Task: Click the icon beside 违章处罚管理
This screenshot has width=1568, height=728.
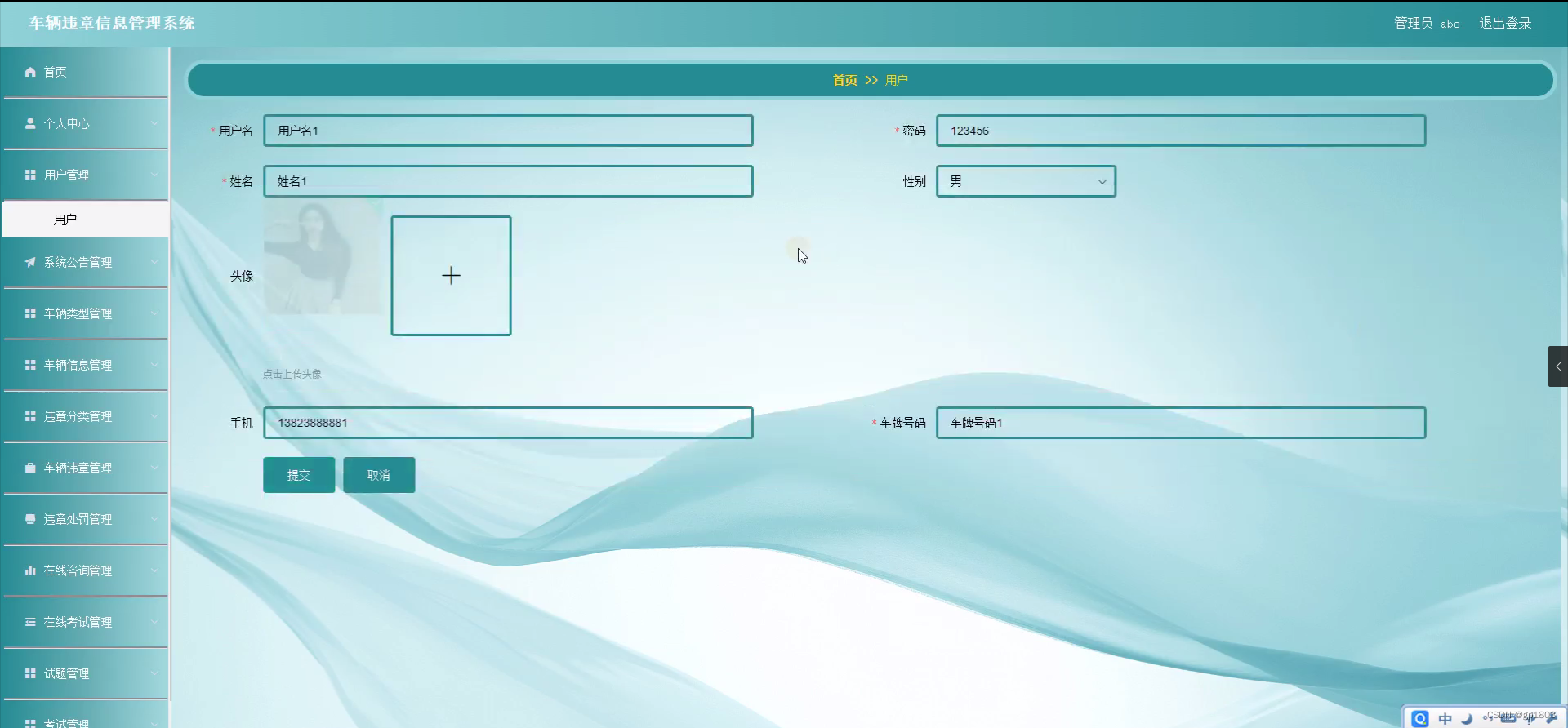Action: 30,519
